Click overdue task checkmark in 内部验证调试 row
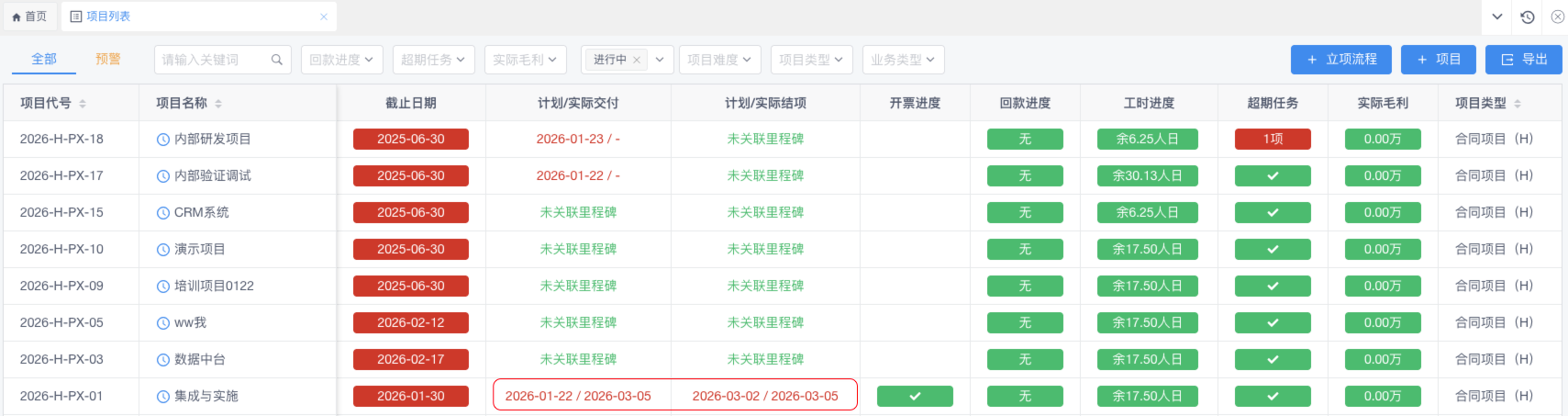Viewport: 1568px width, 416px height. click(x=1273, y=176)
